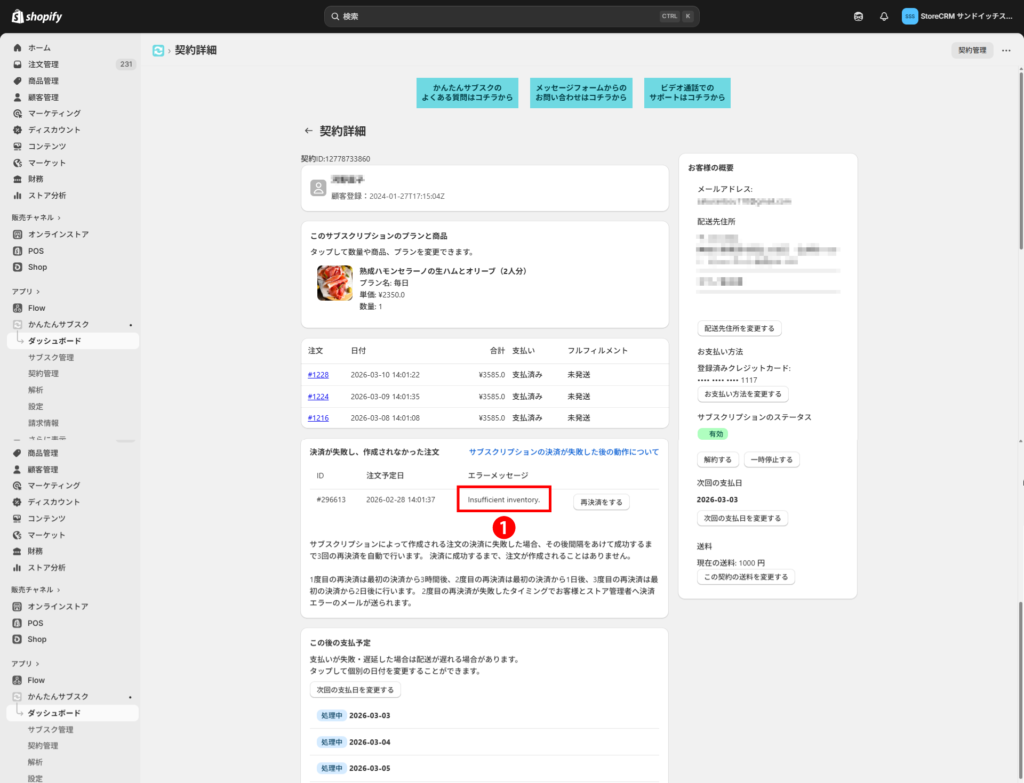Select 注文管理 in the sidebar menu
This screenshot has width=1024, height=783.
pyautogui.click(x=43, y=64)
